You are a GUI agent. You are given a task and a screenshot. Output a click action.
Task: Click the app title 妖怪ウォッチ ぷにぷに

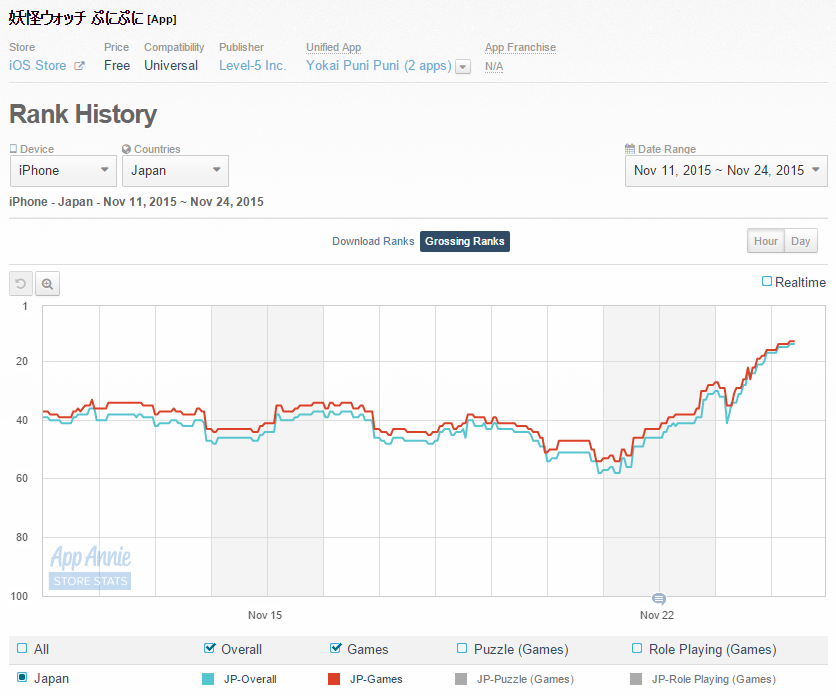(76, 18)
